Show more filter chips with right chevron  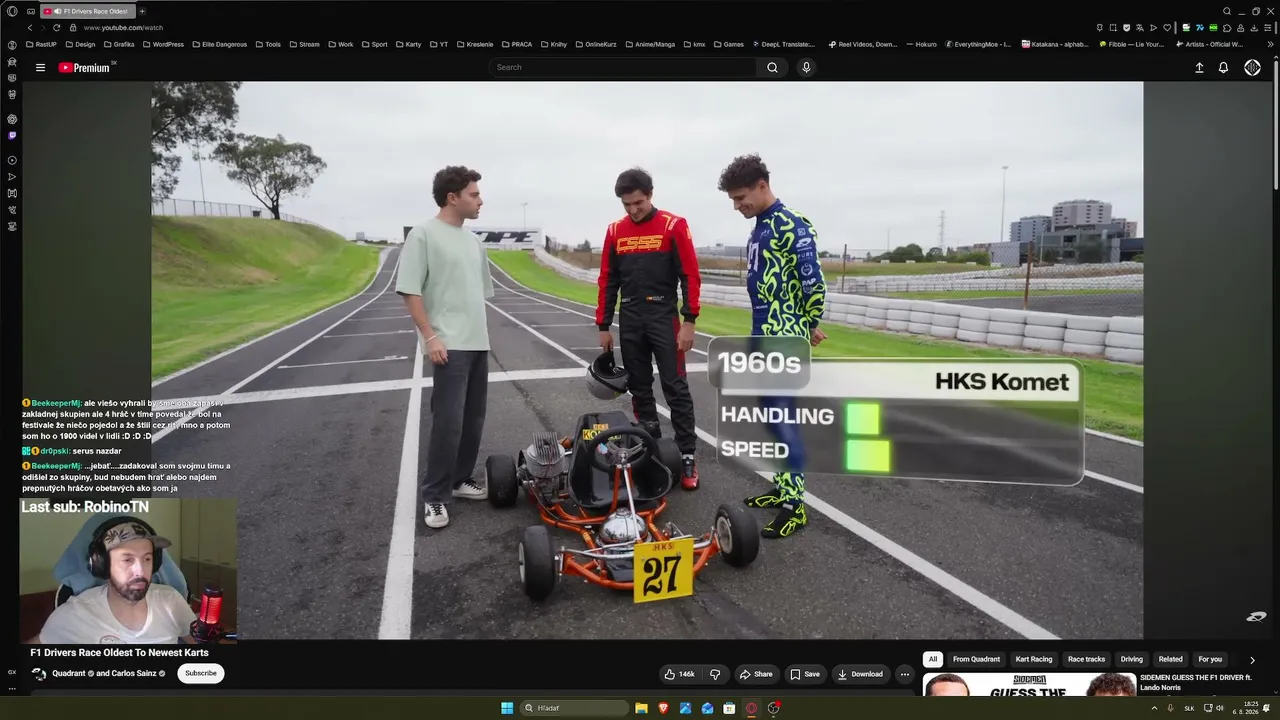click(x=1252, y=660)
